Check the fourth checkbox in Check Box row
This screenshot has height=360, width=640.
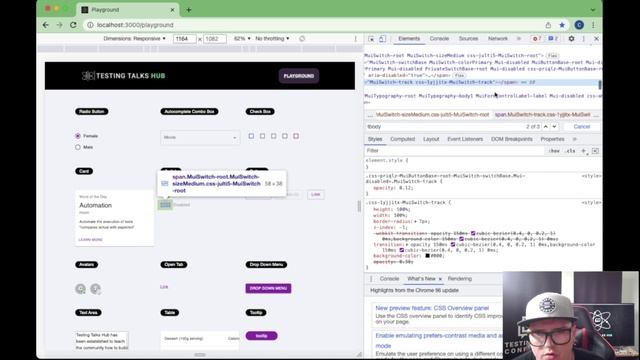point(284,136)
